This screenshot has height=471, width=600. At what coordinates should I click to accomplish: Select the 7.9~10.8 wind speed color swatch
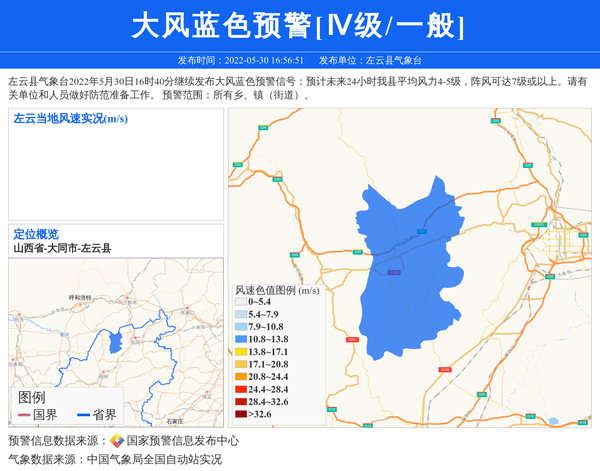click(x=241, y=327)
